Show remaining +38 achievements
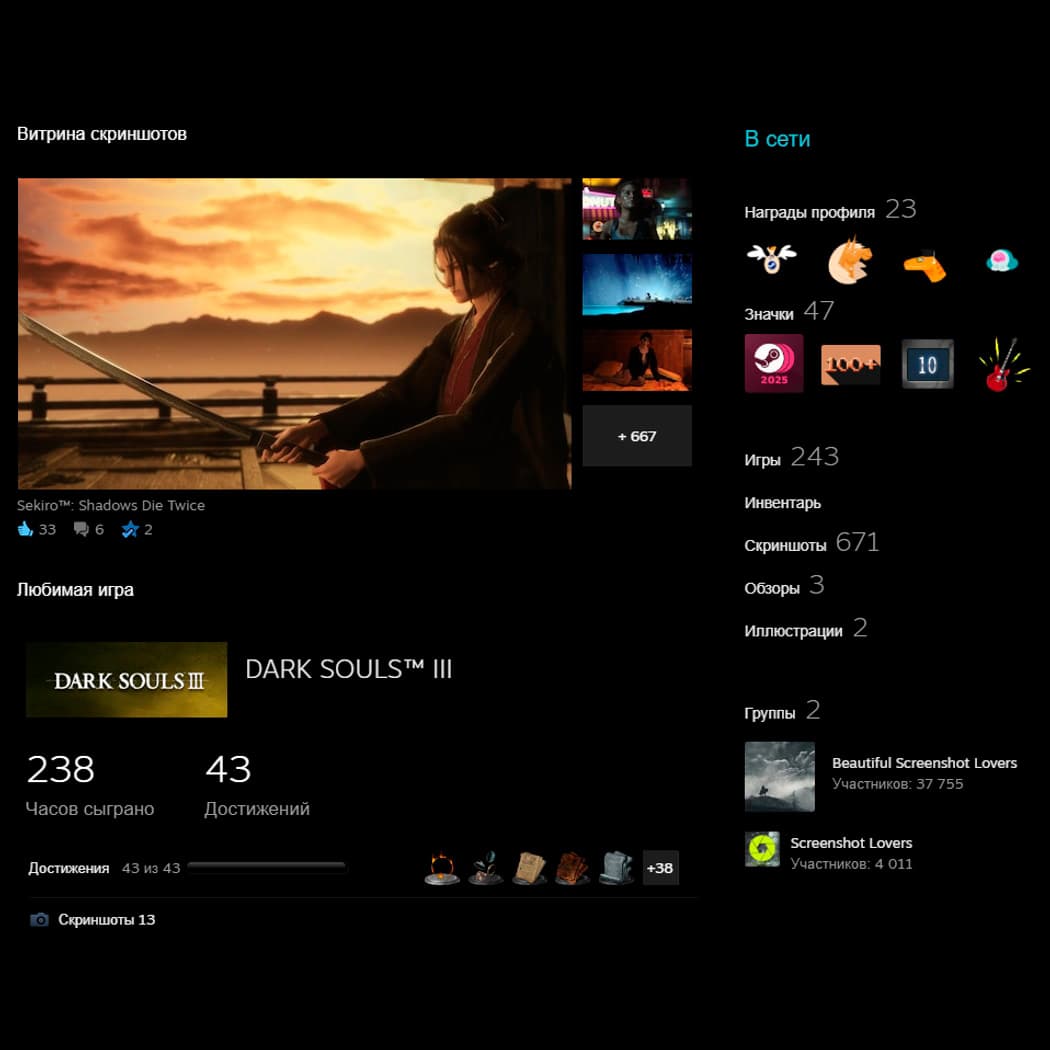 click(660, 868)
